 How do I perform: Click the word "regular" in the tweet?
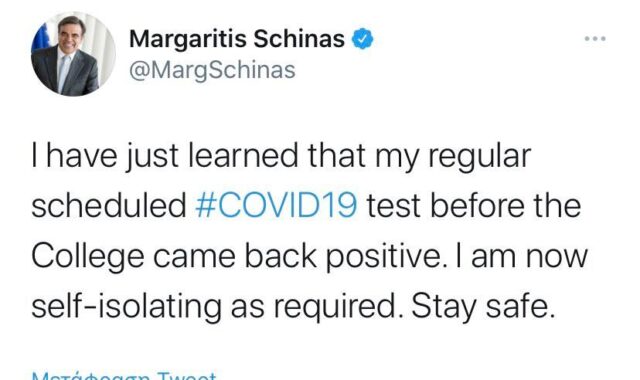click(x=479, y=157)
